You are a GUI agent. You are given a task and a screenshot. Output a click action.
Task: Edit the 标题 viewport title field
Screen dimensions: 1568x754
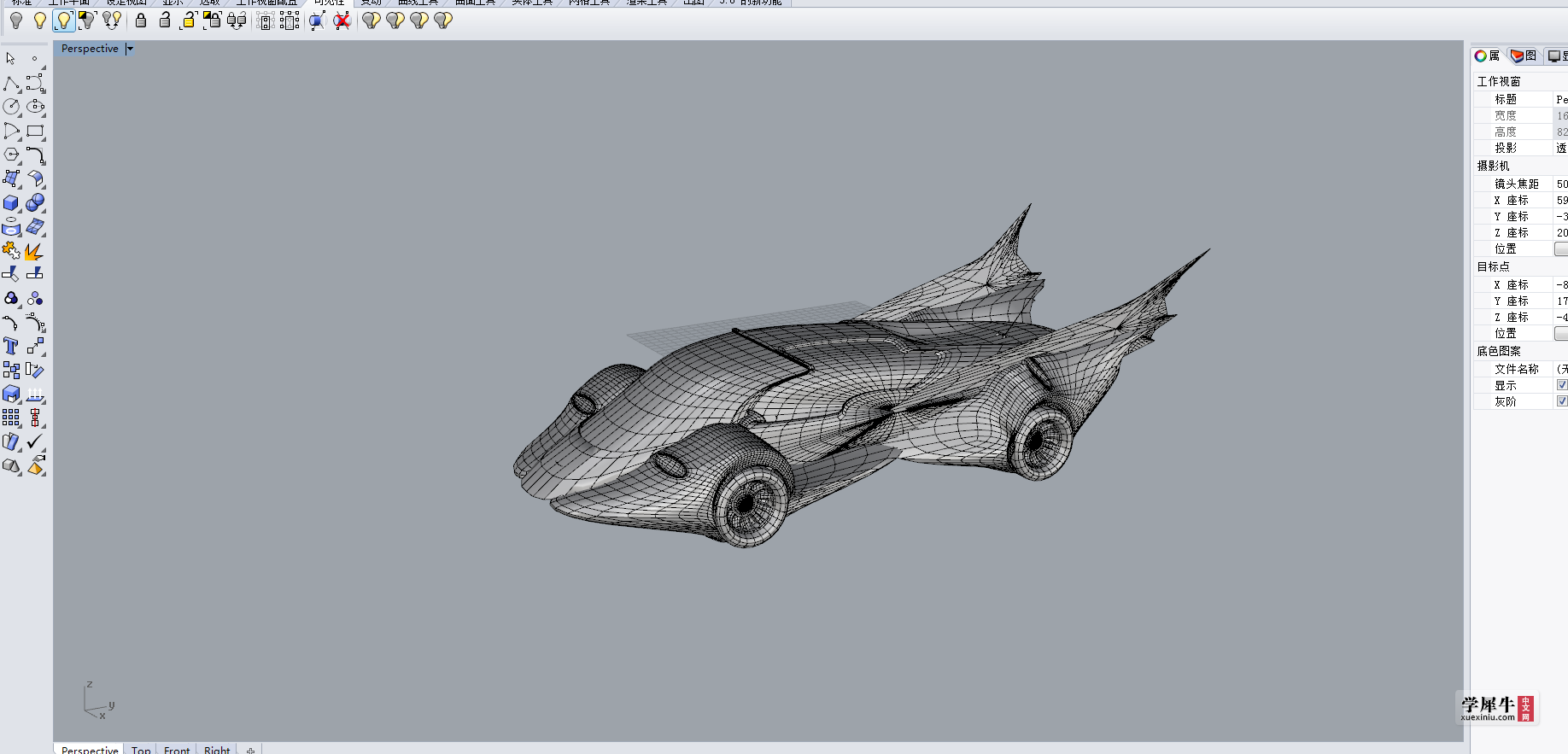tap(1560, 99)
